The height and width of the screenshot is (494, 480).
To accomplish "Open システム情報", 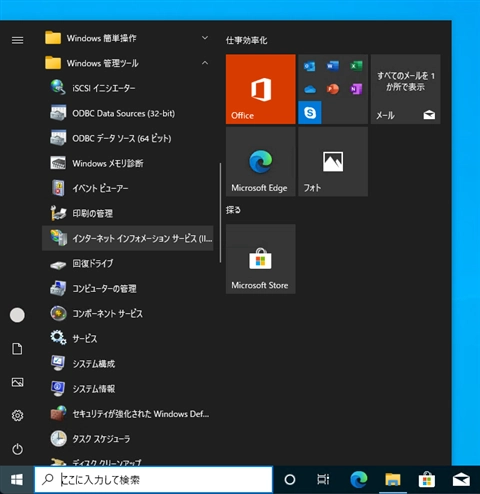I will (128, 389).
